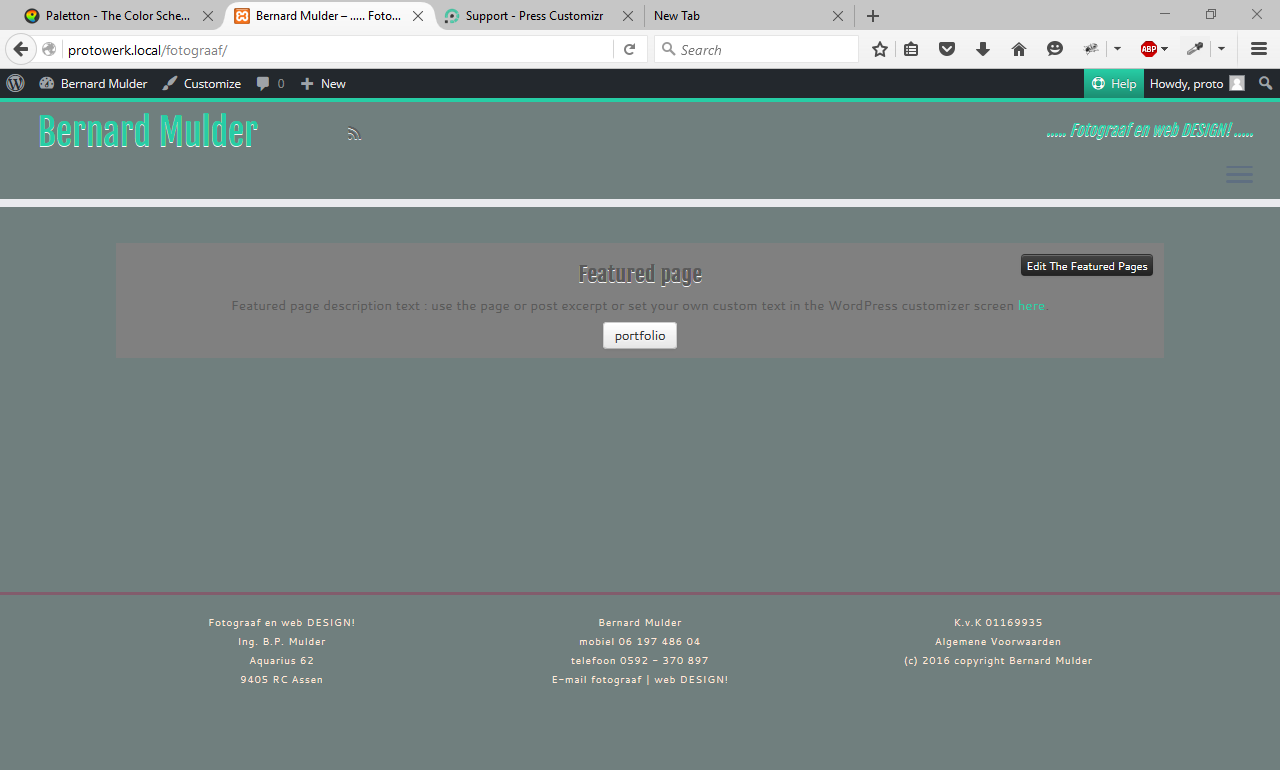Open the Downloads arrow in toolbar
Screen dimensions: 1280x770
click(982, 50)
